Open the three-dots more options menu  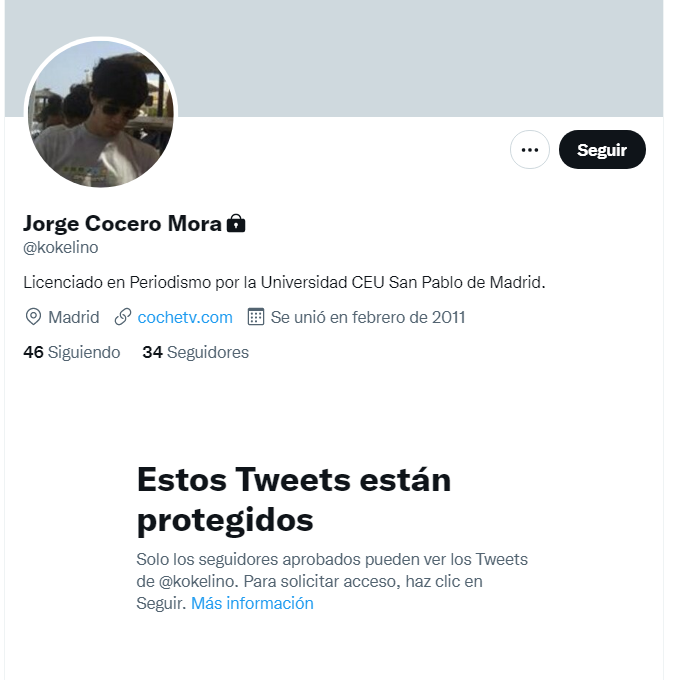(x=530, y=150)
